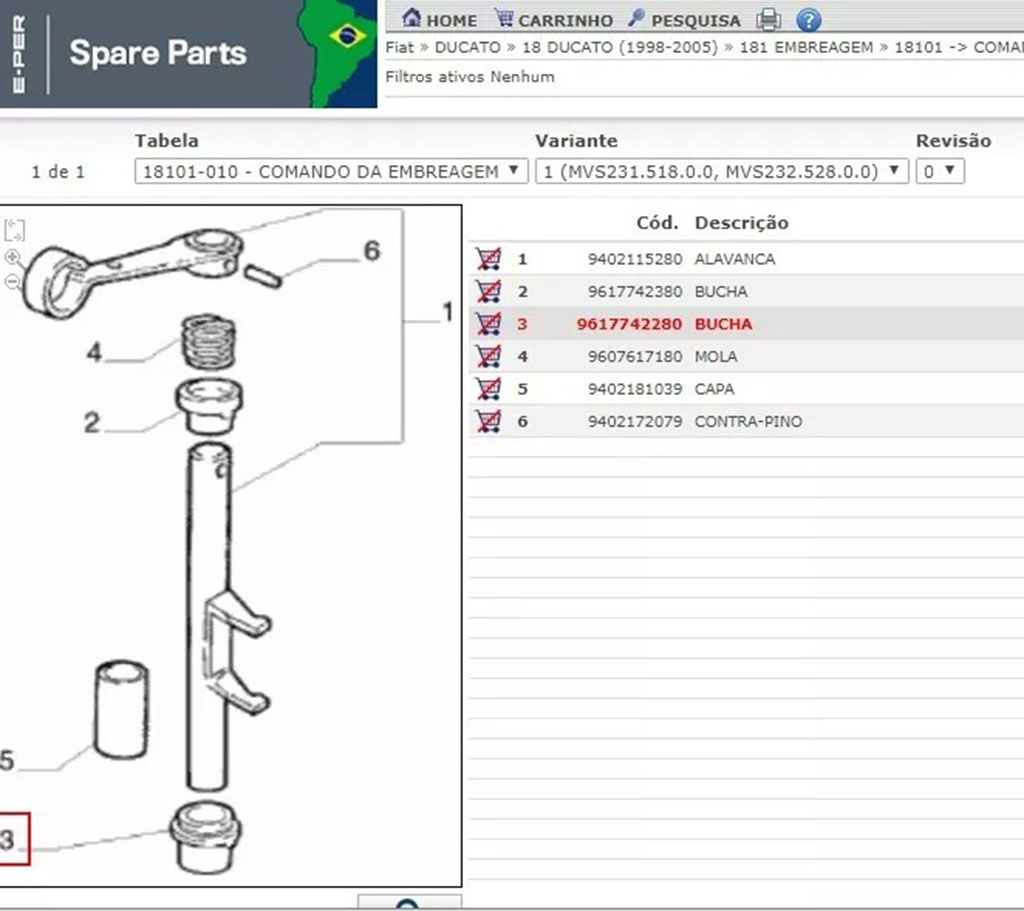Follow the 181 EMBREAGEM breadcrumb link
This screenshot has width=1024, height=911.
pyautogui.click(x=806, y=47)
